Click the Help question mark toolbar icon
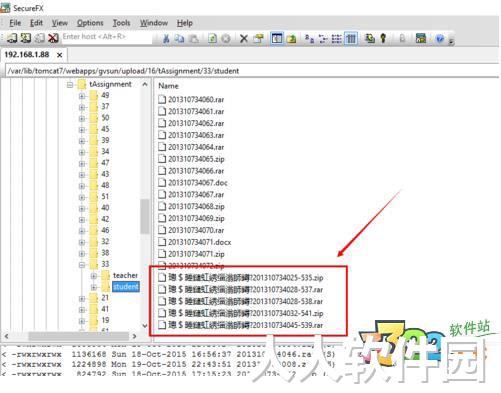 point(440,39)
